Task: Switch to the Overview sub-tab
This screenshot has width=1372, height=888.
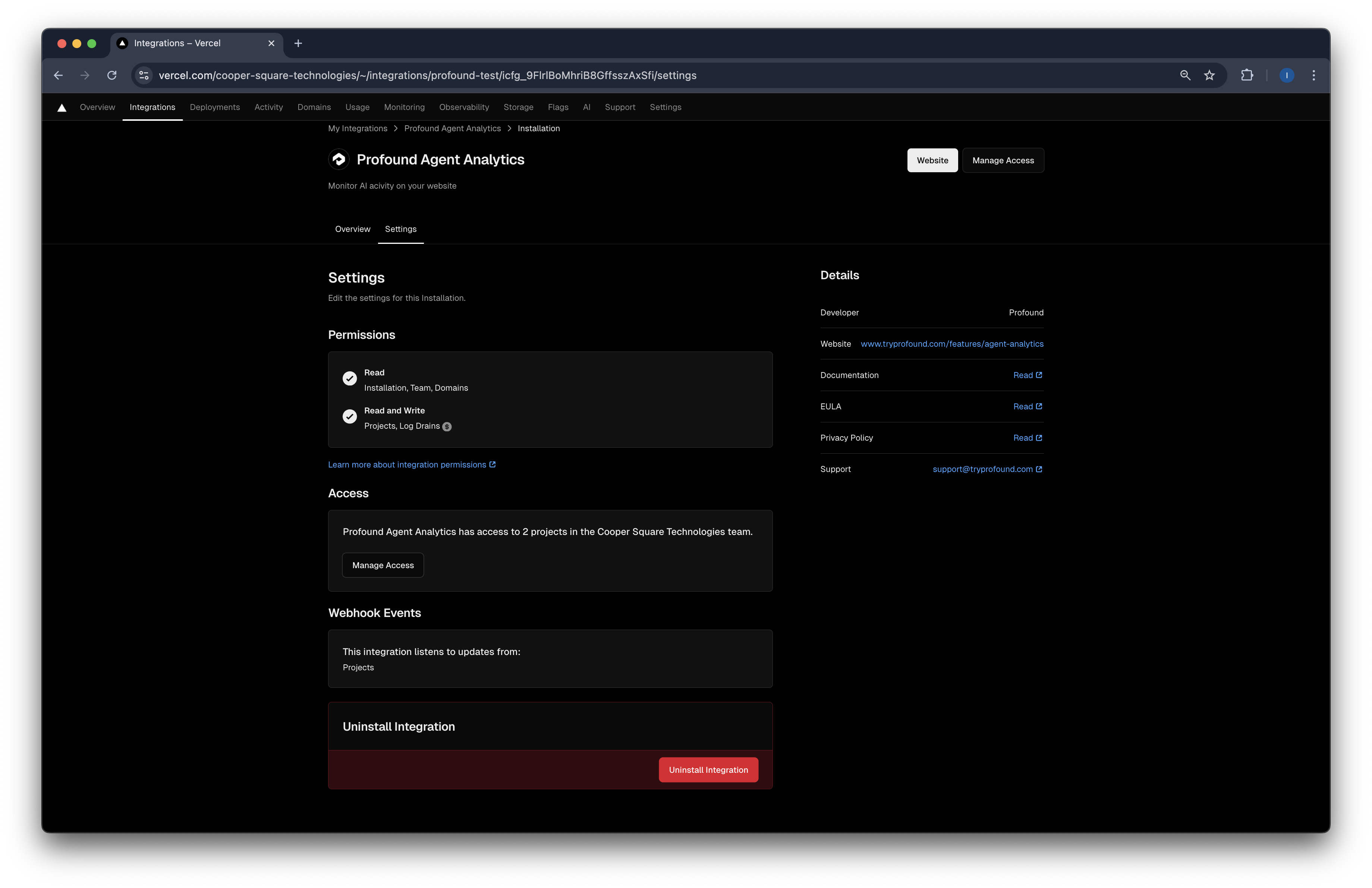Action: (352, 229)
